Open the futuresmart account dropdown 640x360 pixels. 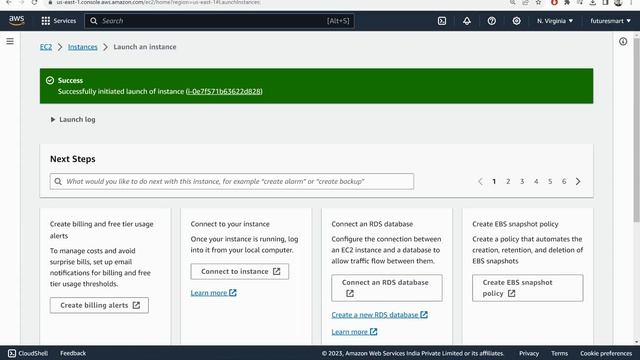(610, 21)
